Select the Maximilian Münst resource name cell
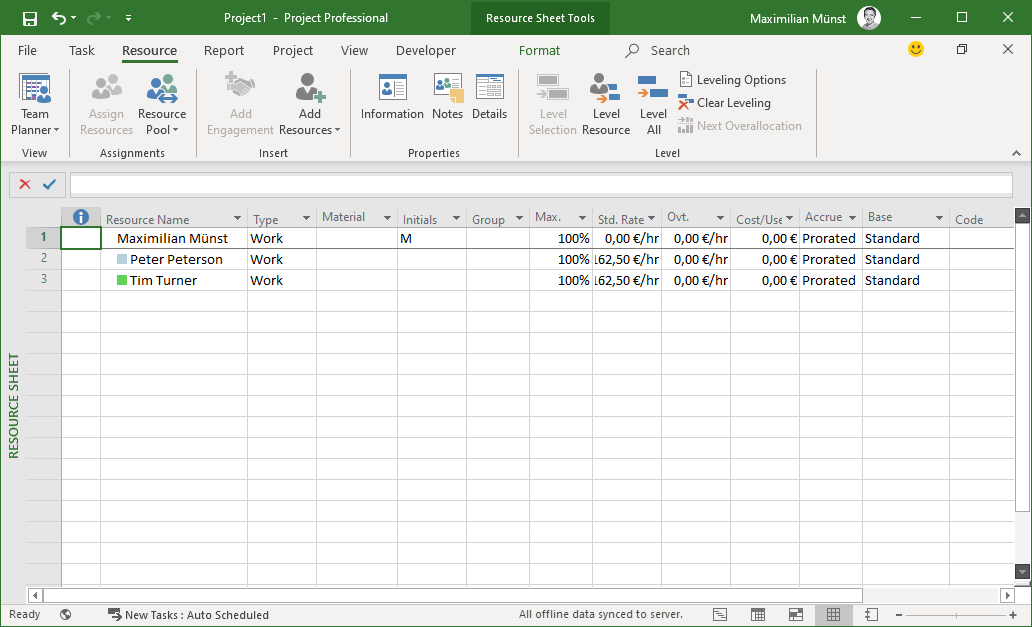1032x627 pixels. coord(174,238)
